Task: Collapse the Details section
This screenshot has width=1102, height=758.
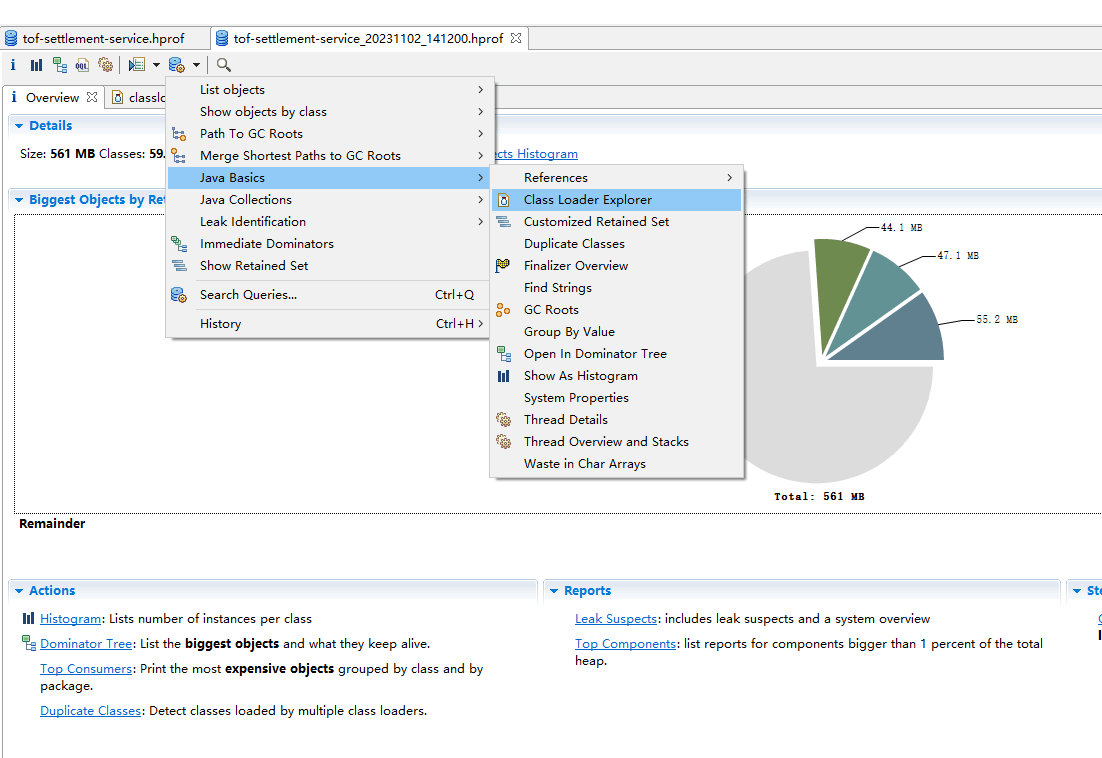Action: pyautogui.click(x=19, y=126)
